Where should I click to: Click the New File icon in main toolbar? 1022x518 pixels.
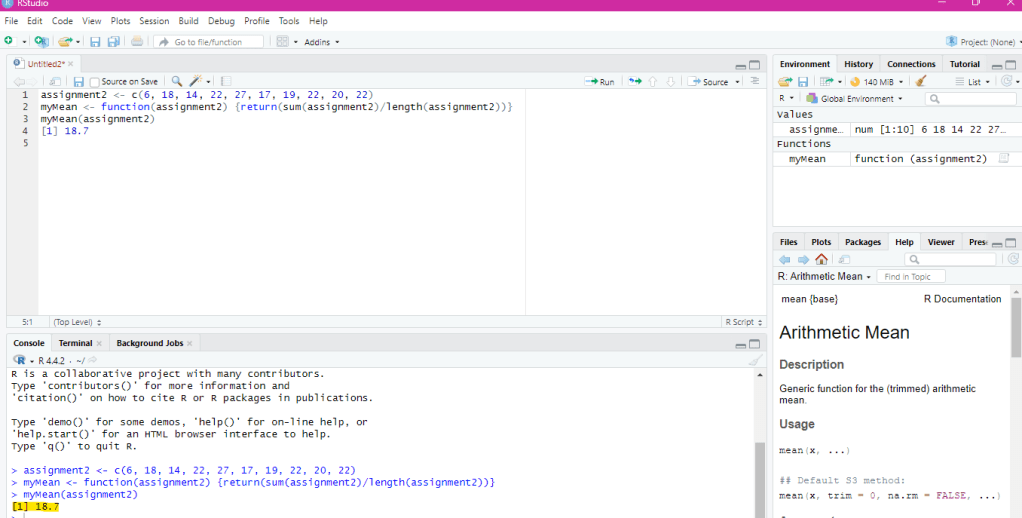pos(10,41)
